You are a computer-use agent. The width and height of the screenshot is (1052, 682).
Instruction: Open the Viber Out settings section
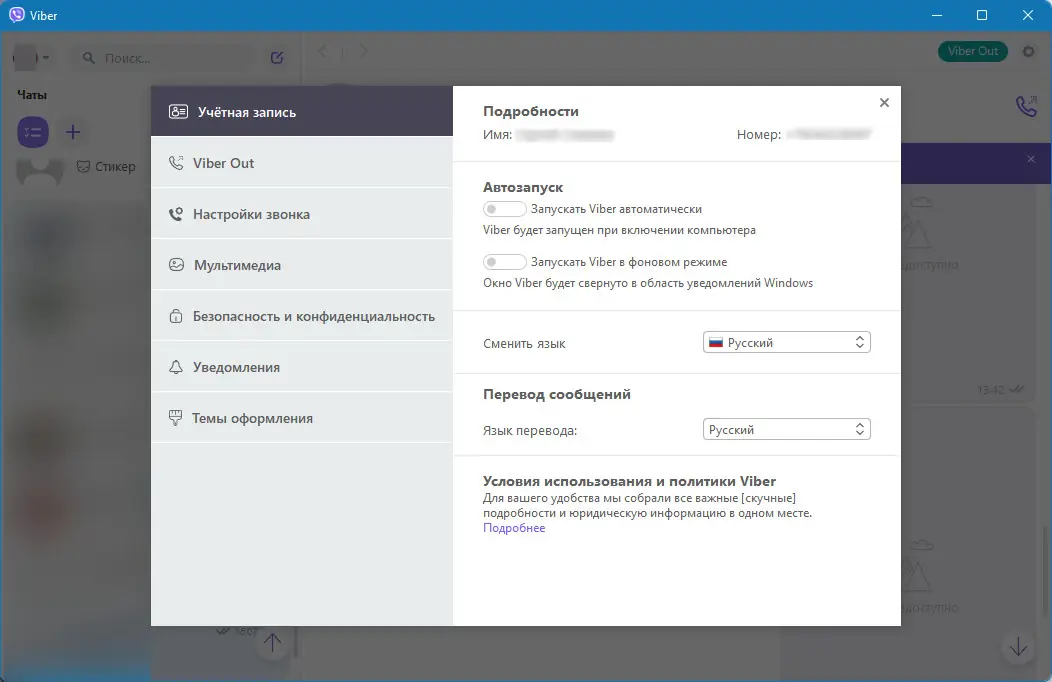(302, 163)
